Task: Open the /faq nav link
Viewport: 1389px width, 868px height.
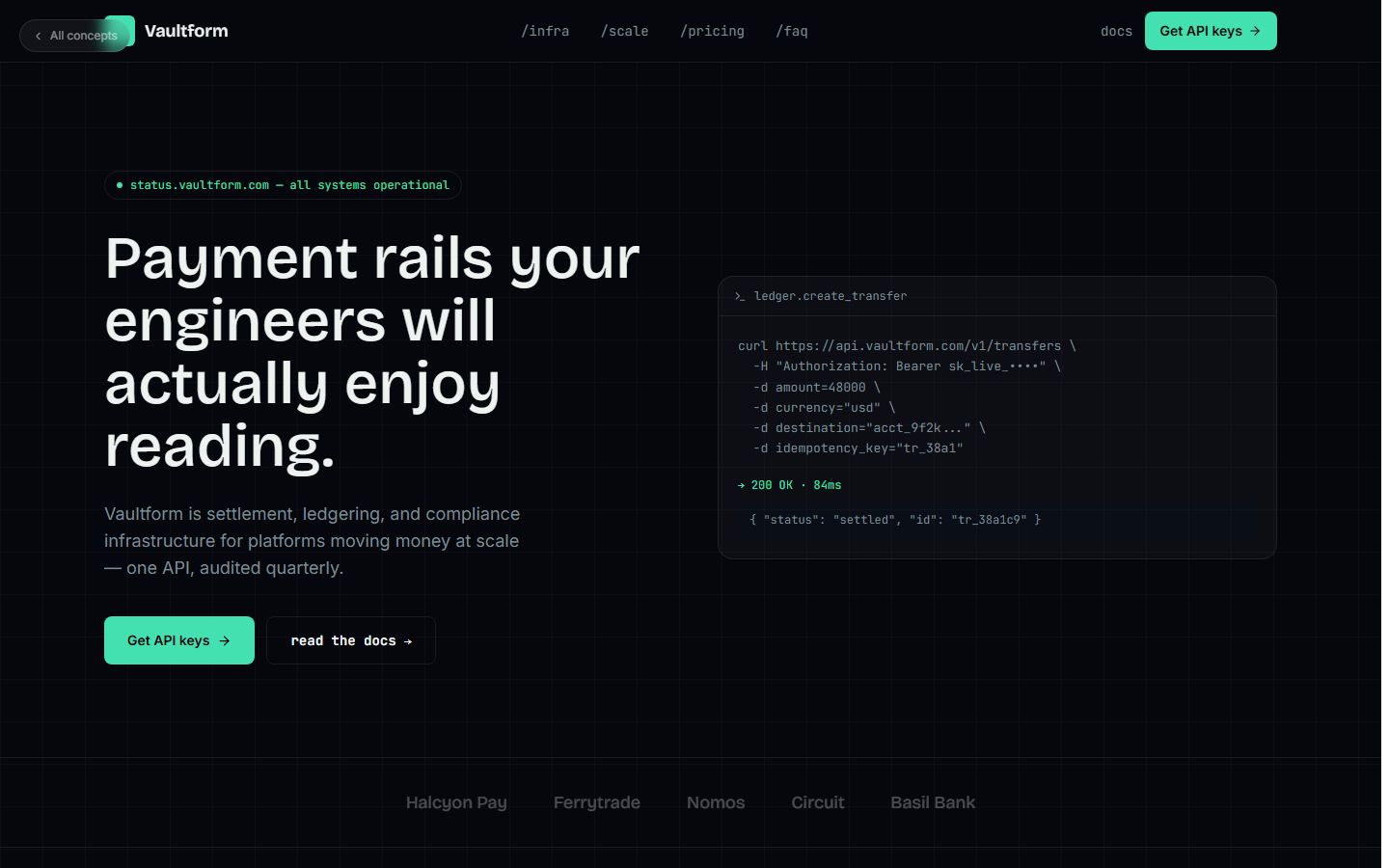Action: coord(792,31)
